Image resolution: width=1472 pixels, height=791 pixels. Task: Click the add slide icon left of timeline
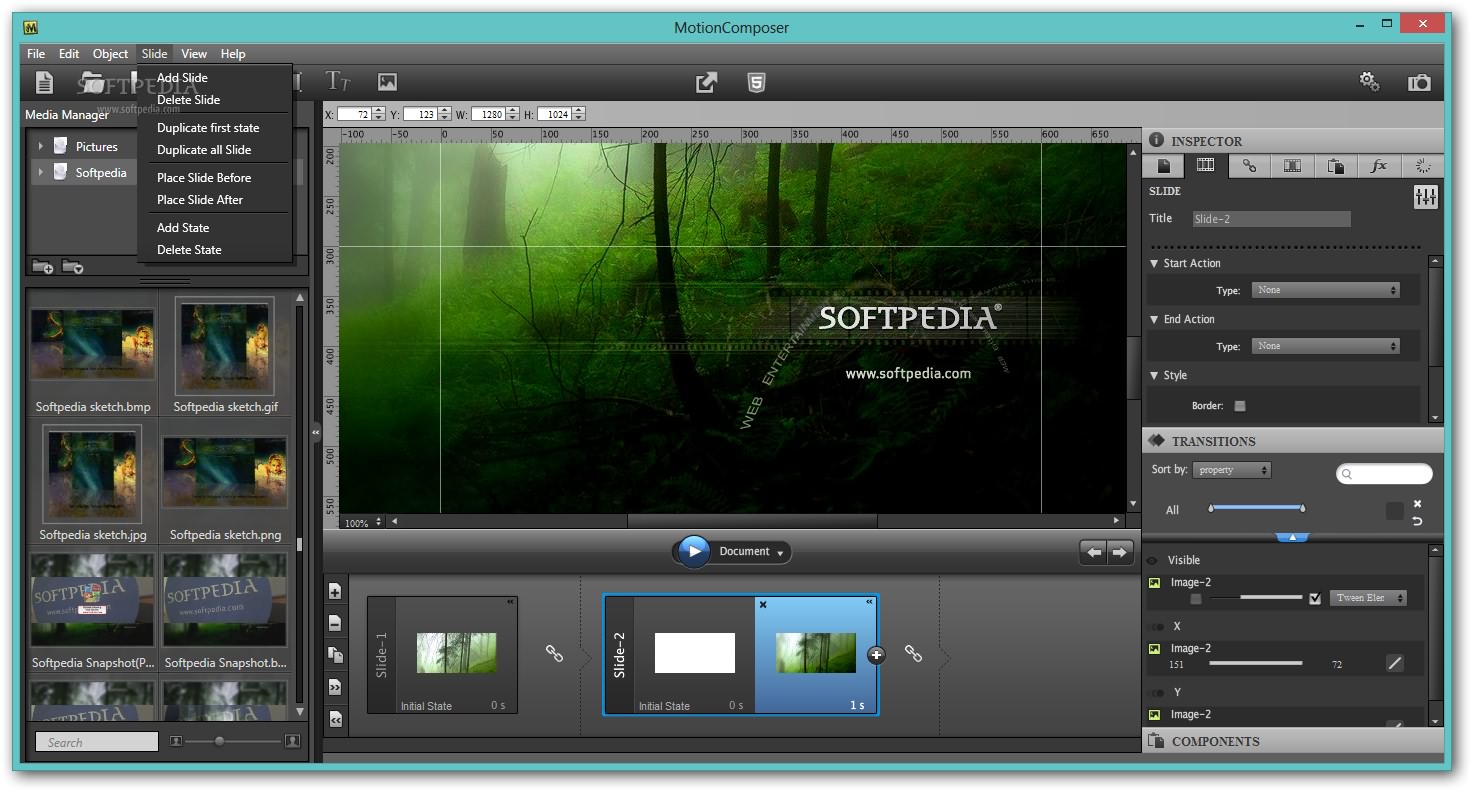(335, 591)
